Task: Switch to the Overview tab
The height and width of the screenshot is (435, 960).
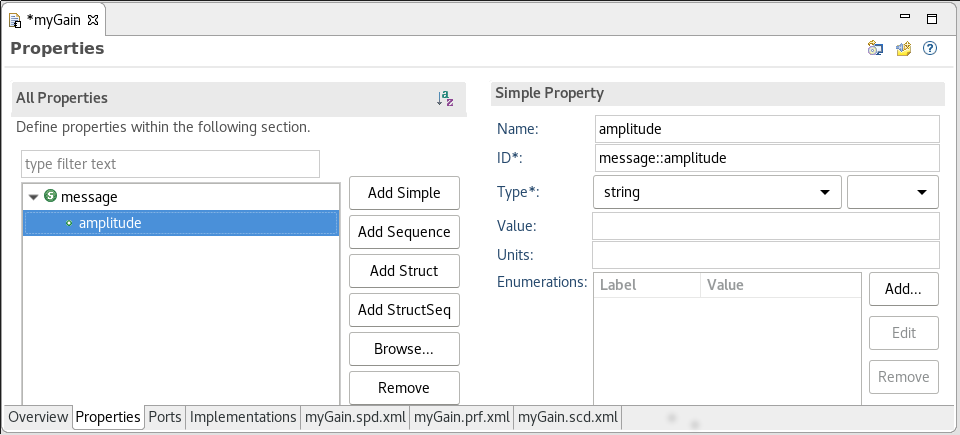Action: click(38, 417)
